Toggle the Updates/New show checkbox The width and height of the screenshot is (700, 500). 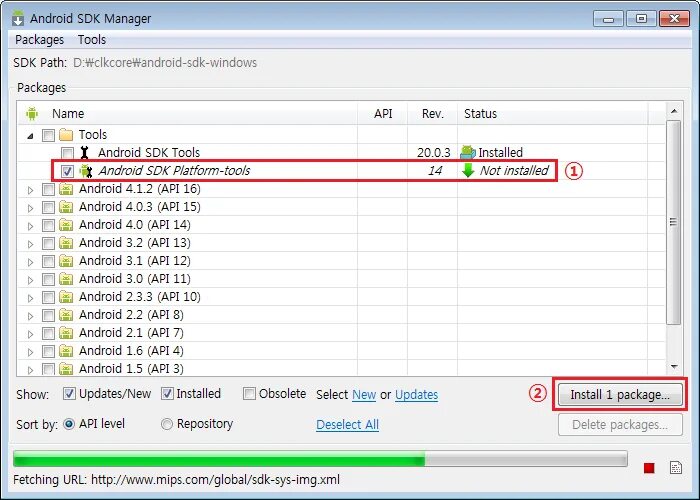(x=69, y=394)
